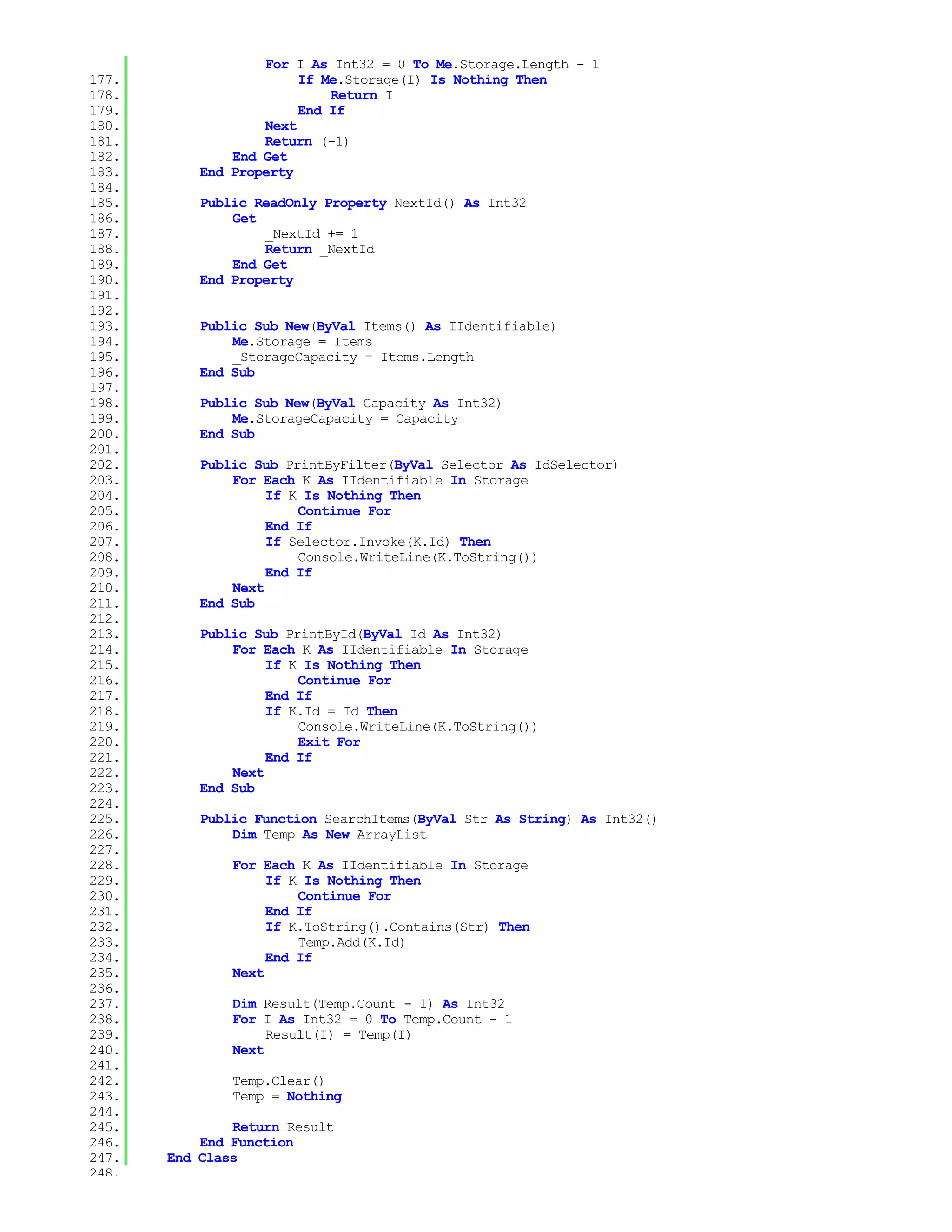Screen dimensions: 952x1232
Task: Click the 'SearchItems' function name
Action: pos(367,820)
